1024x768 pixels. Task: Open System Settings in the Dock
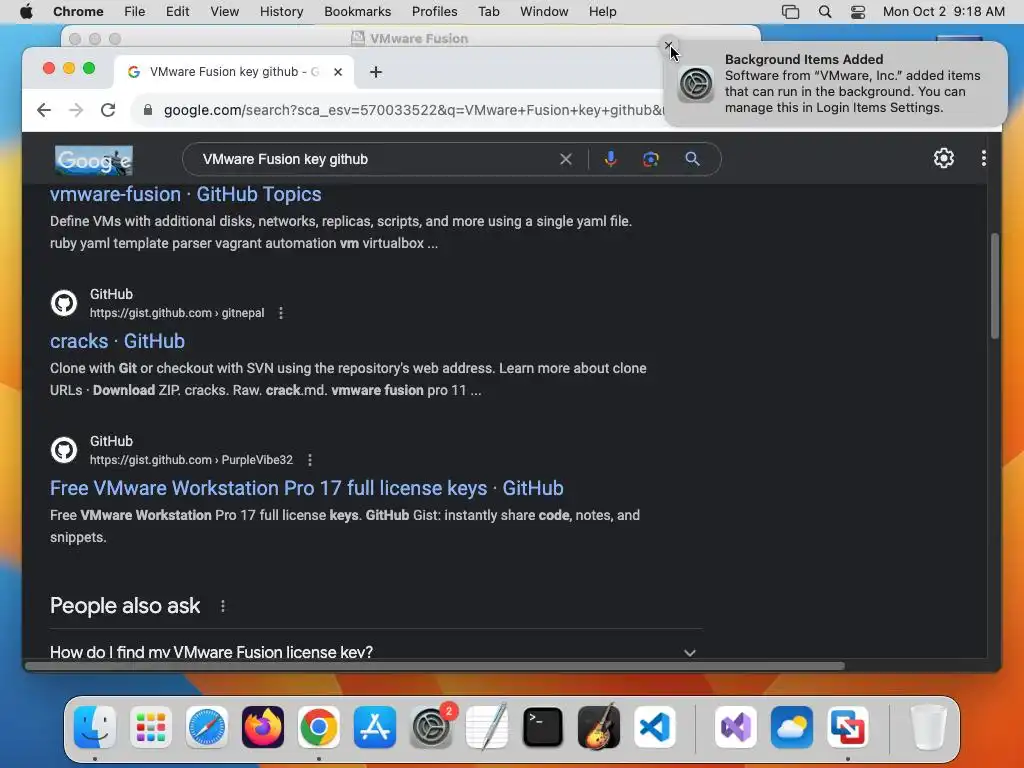click(x=431, y=727)
